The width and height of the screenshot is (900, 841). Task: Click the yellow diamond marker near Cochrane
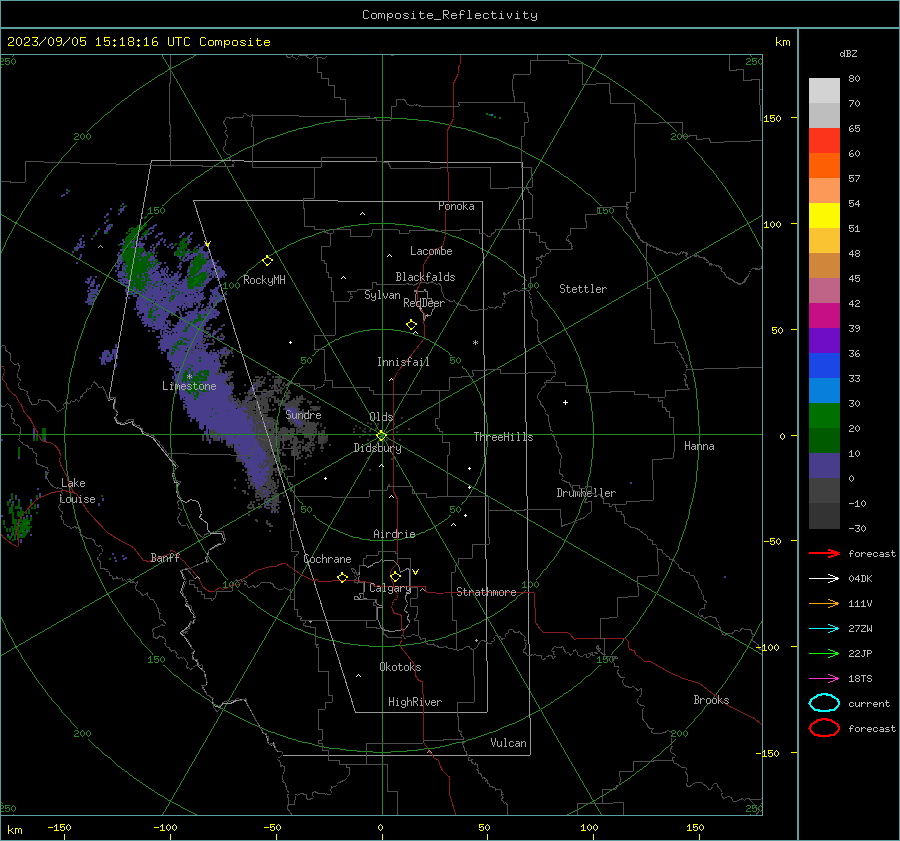coord(343,577)
